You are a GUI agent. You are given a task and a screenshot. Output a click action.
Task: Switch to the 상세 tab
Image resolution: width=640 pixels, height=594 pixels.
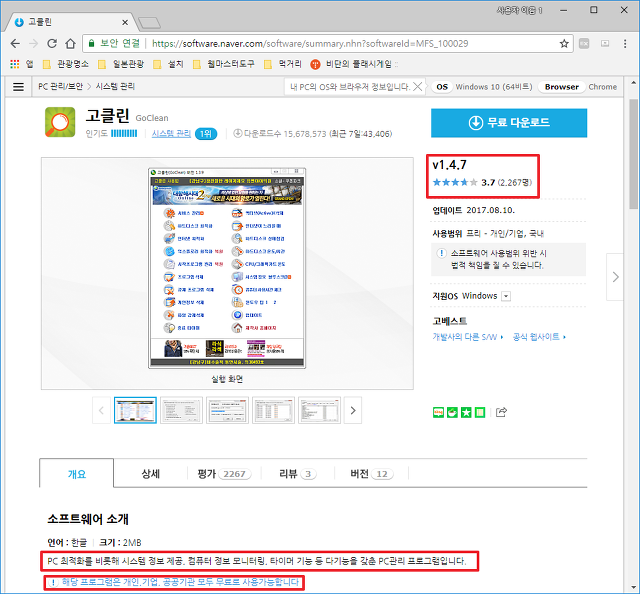click(x=151, y=474)
